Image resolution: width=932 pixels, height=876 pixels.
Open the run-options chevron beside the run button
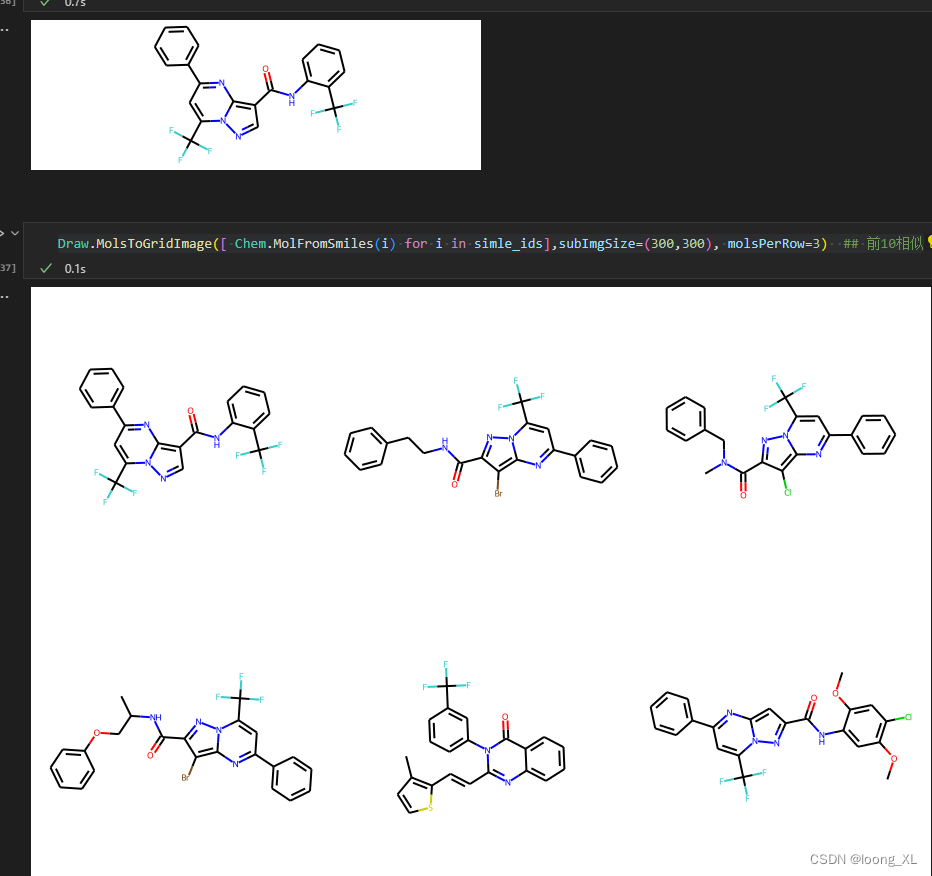pyautogui.click(x=14, y=232)
